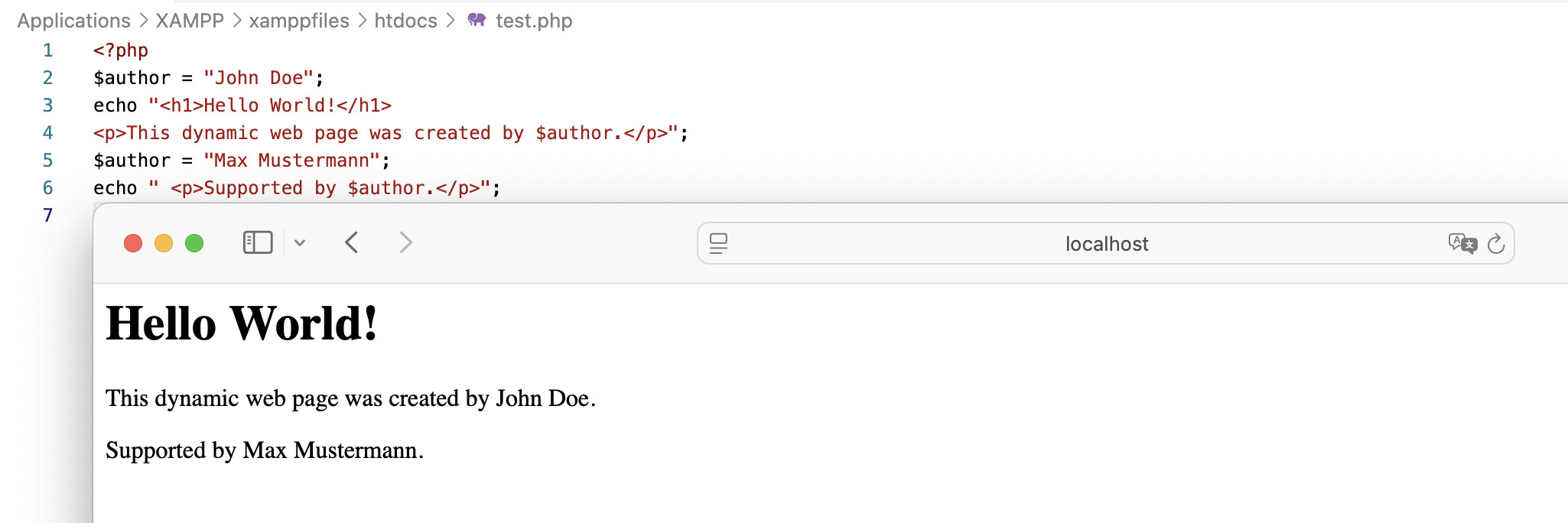Click line number 7 in the editor gutter

pyautogui.click(x=47, y=215)
